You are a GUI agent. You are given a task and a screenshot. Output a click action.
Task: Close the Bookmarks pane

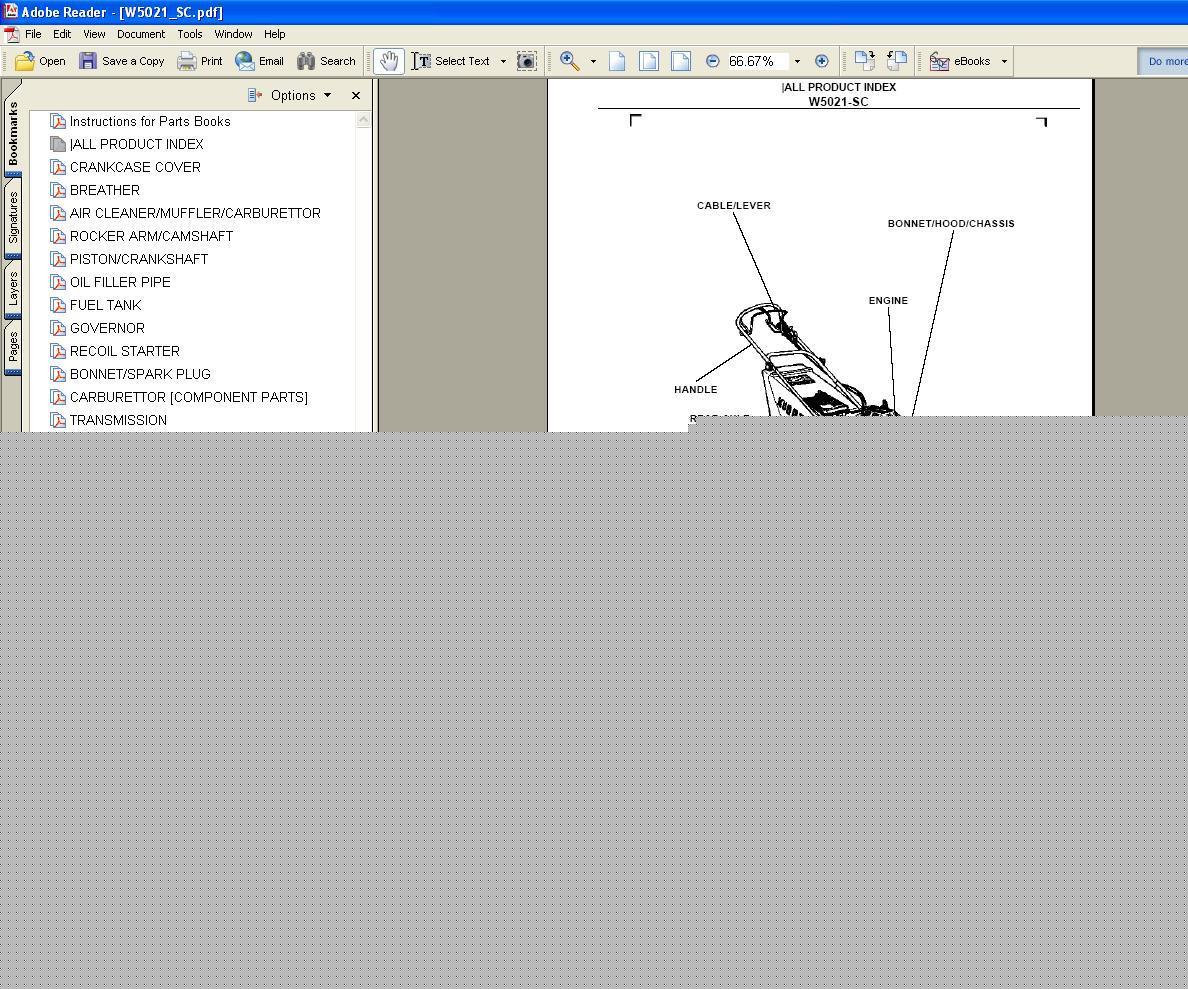coord(356,95)
